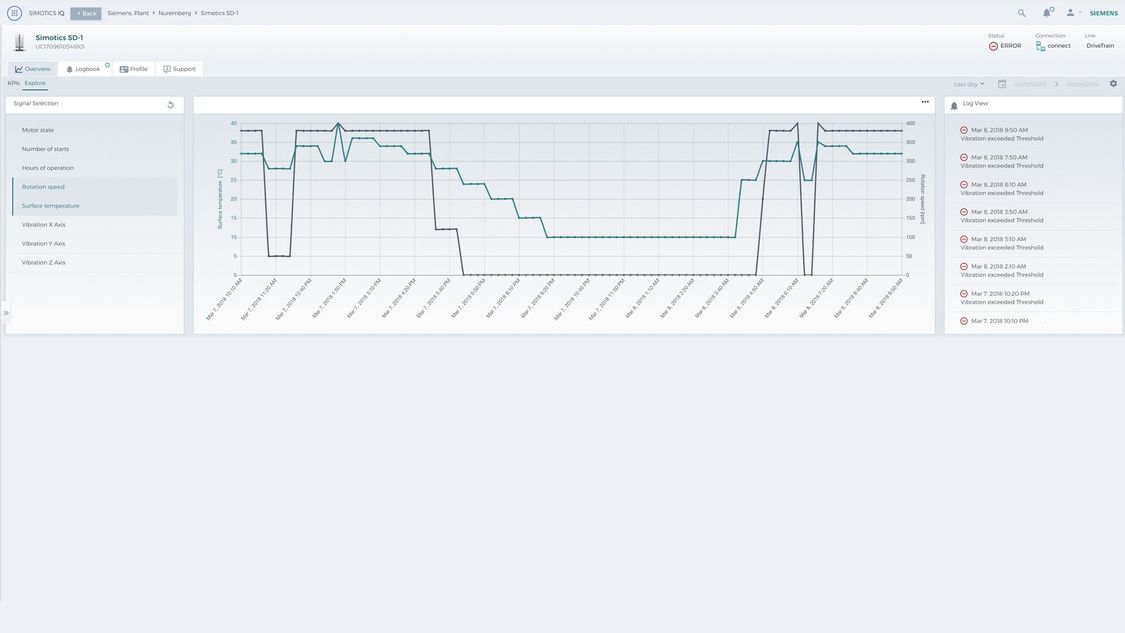The width and height of the screenshot is (1125, 633).
Task: Deselect the Surface temperature signal
Action: click(x=95, y=206)
